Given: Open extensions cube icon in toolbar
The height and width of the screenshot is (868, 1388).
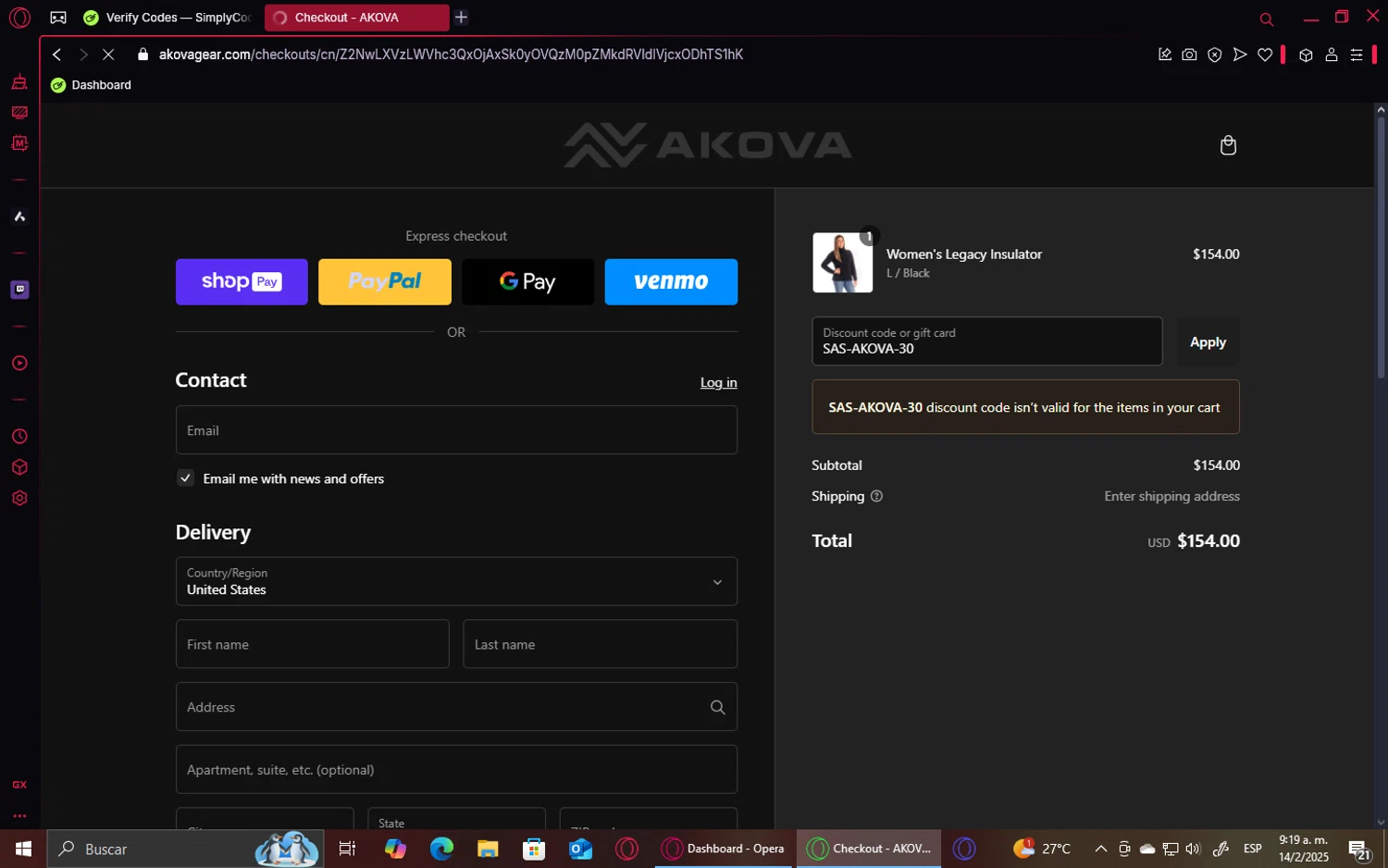Looking at the screenshot, I should pyautogui.click(x=1306, y=55).
